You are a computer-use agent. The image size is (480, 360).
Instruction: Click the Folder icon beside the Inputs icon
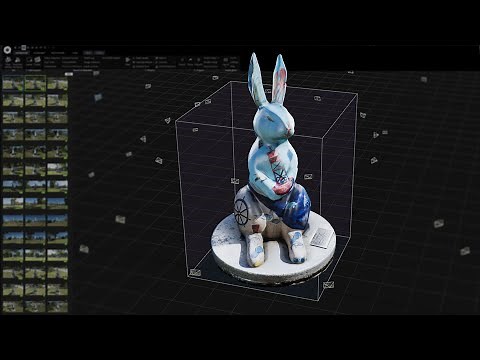[37, 59]
